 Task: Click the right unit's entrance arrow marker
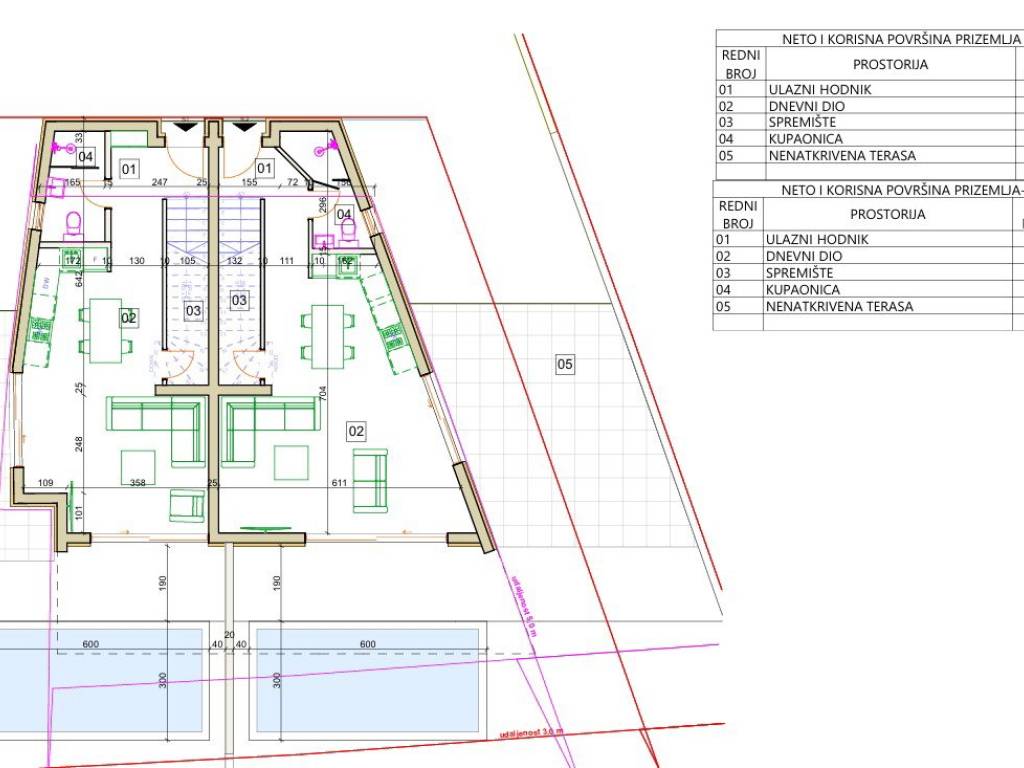coord(243,126)
